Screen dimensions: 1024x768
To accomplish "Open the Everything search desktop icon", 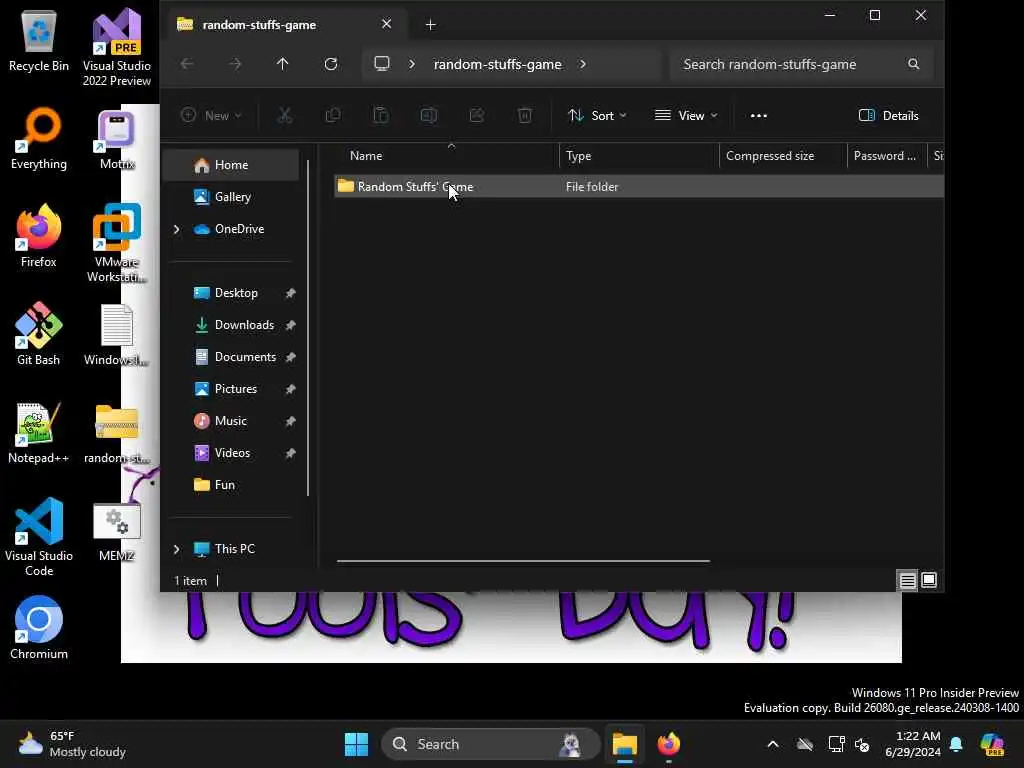I will coord(39,139).
